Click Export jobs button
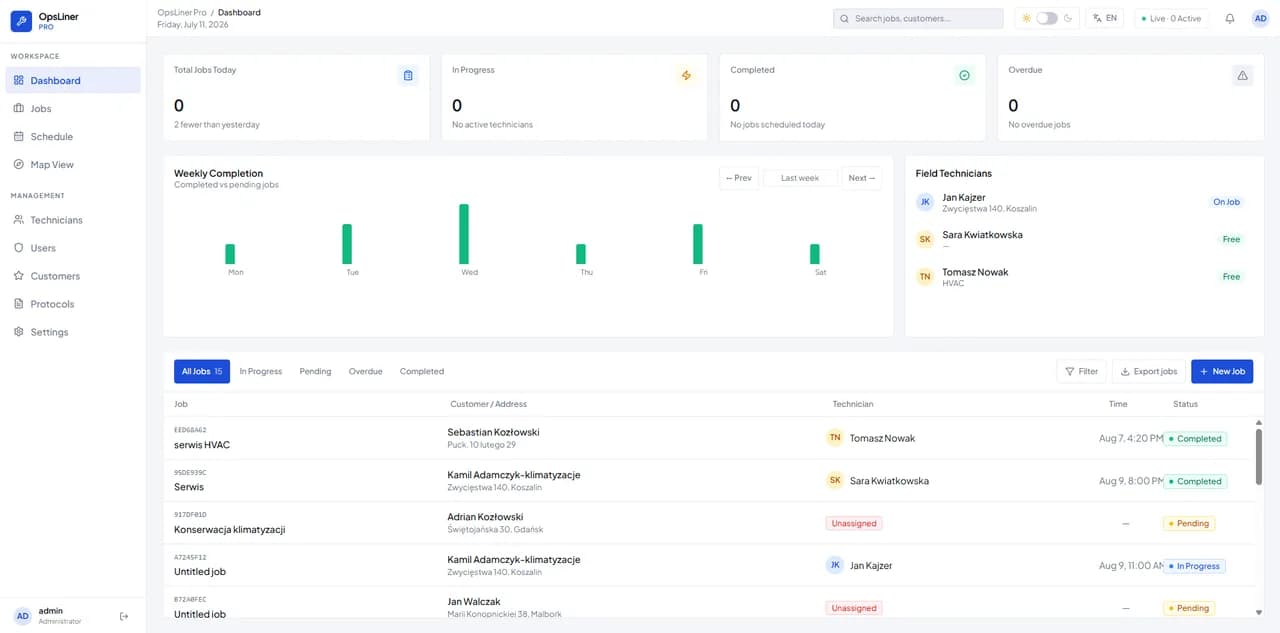Screen dimensions: 1280x633 click(x=1149, y=371)
